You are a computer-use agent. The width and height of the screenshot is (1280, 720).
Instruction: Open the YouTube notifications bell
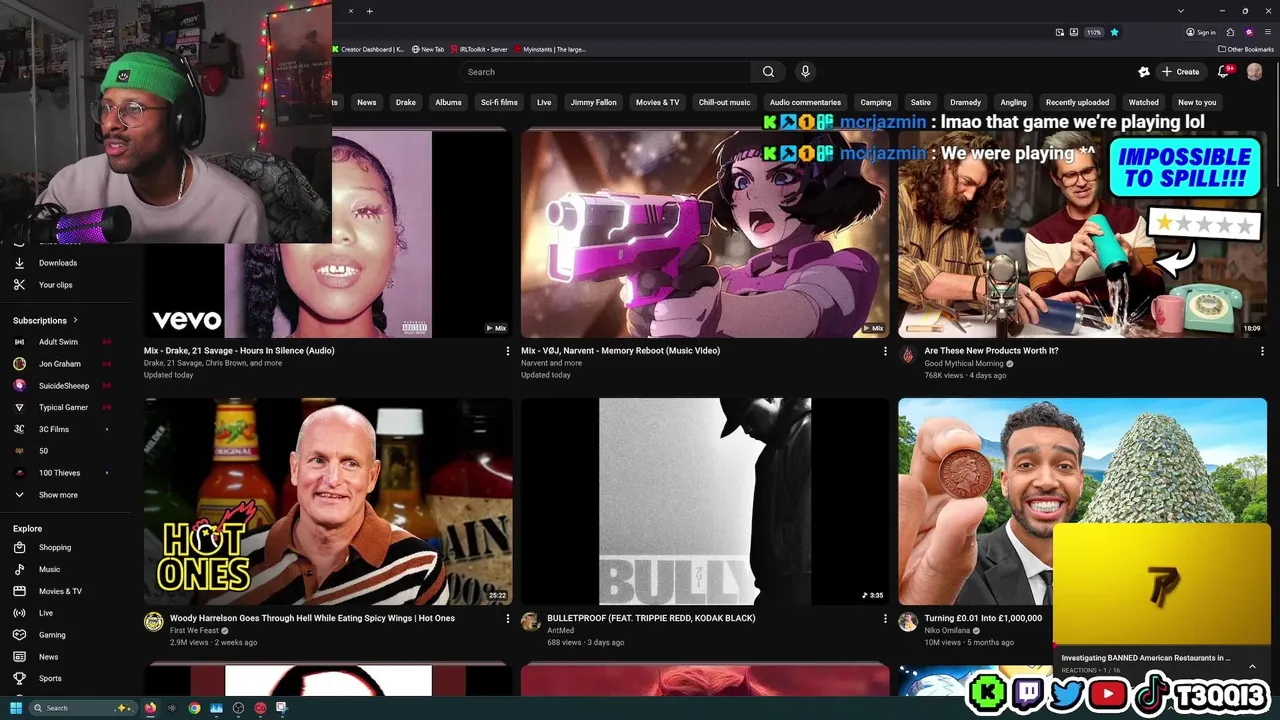pos(1223,72)
